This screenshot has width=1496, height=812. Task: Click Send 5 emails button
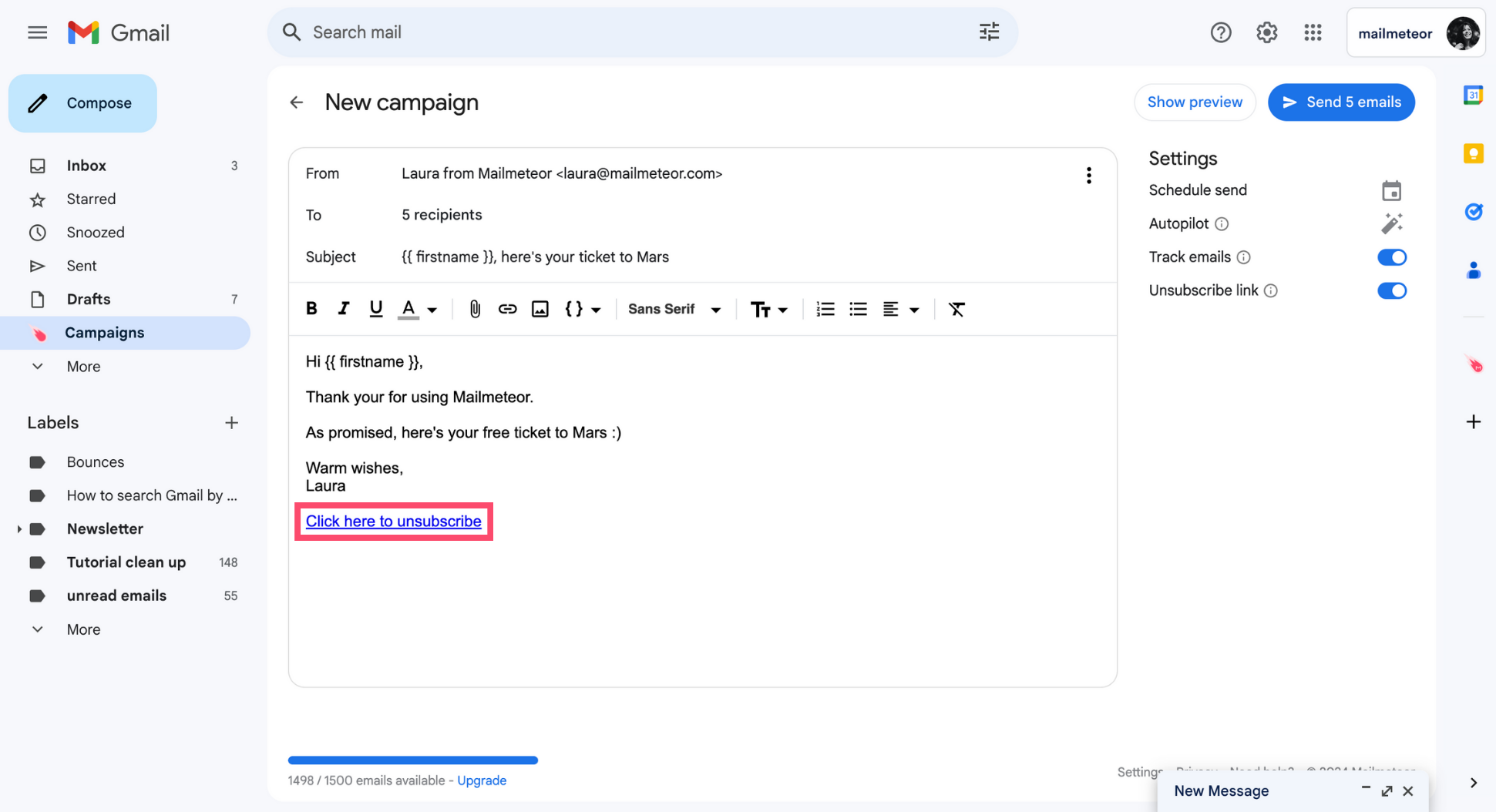coord(1341,102)
